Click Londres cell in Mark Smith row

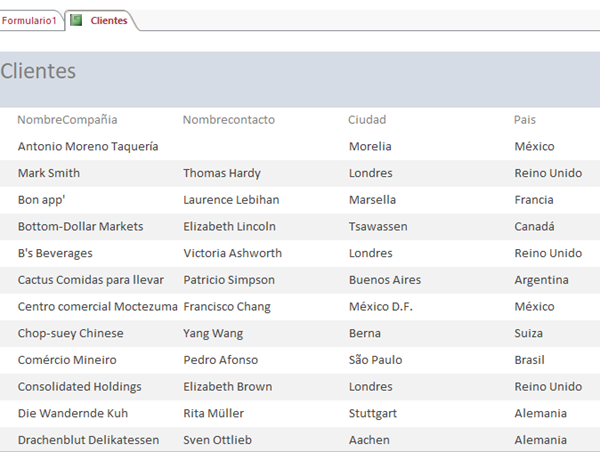(x=370, y=173)
